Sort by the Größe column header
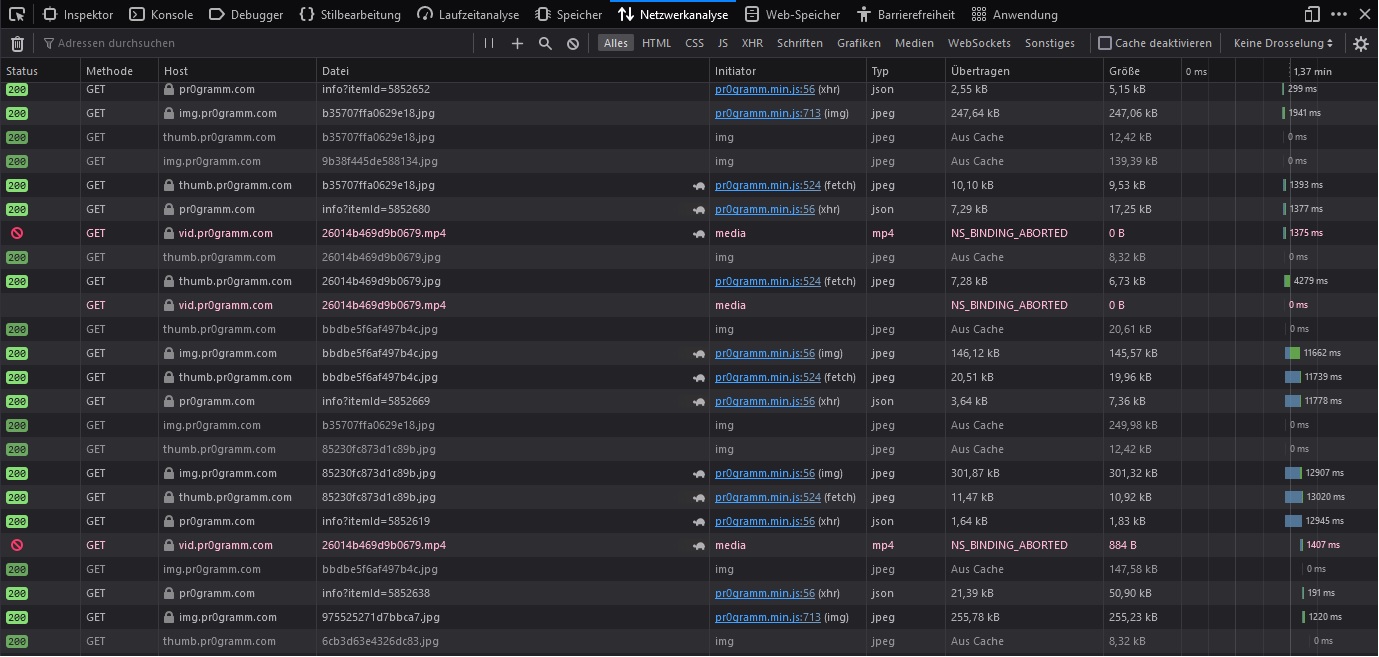The width and height of the screenshot is (1379, 657). click(x=1143, y=71)
